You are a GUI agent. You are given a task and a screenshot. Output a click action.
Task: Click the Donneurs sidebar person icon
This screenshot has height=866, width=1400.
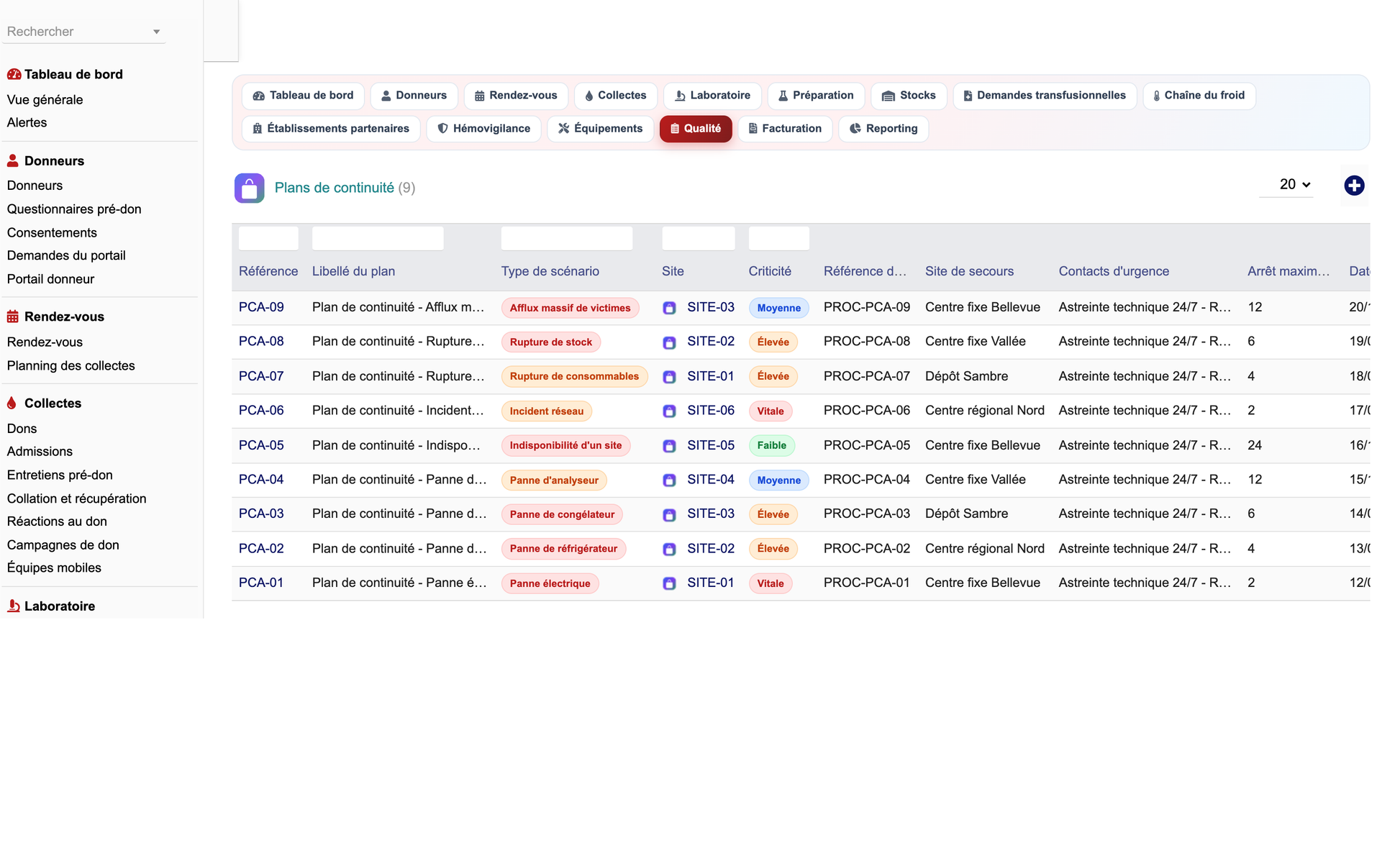(x=13, y=160)
